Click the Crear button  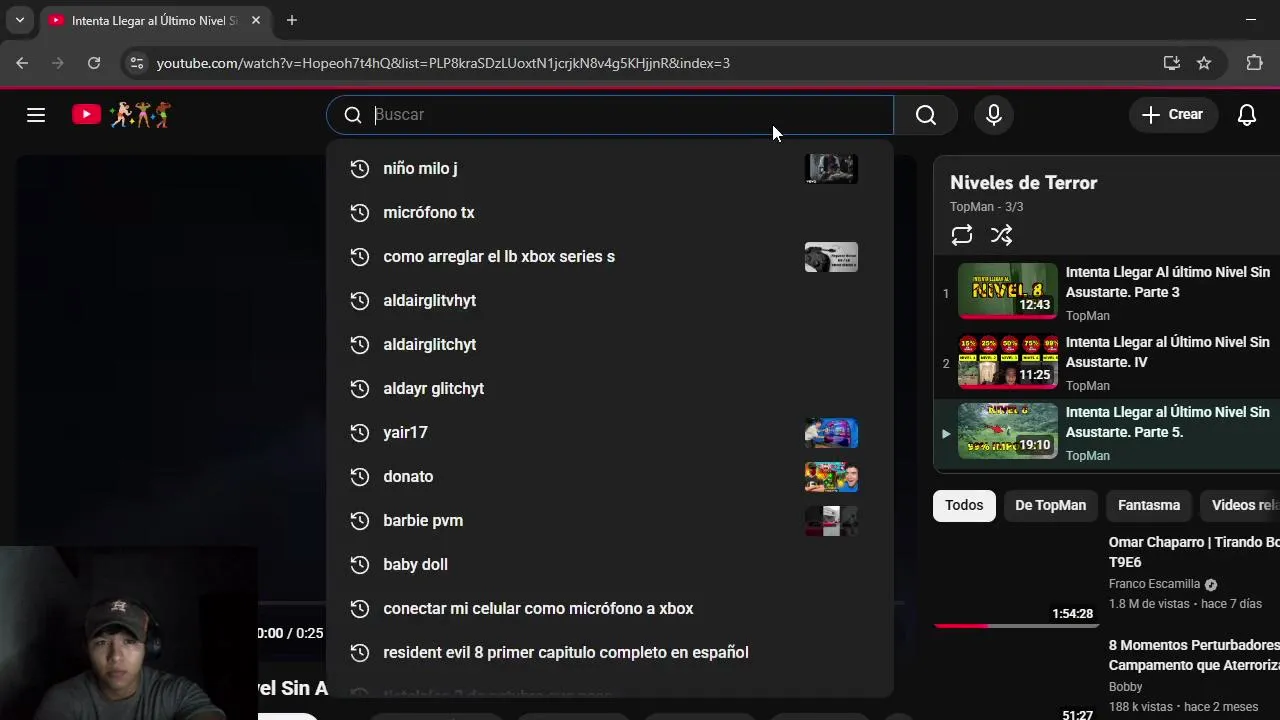(1173, 115)
